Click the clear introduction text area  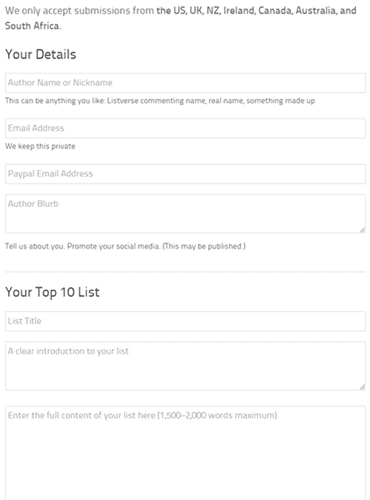coord(185,366)
